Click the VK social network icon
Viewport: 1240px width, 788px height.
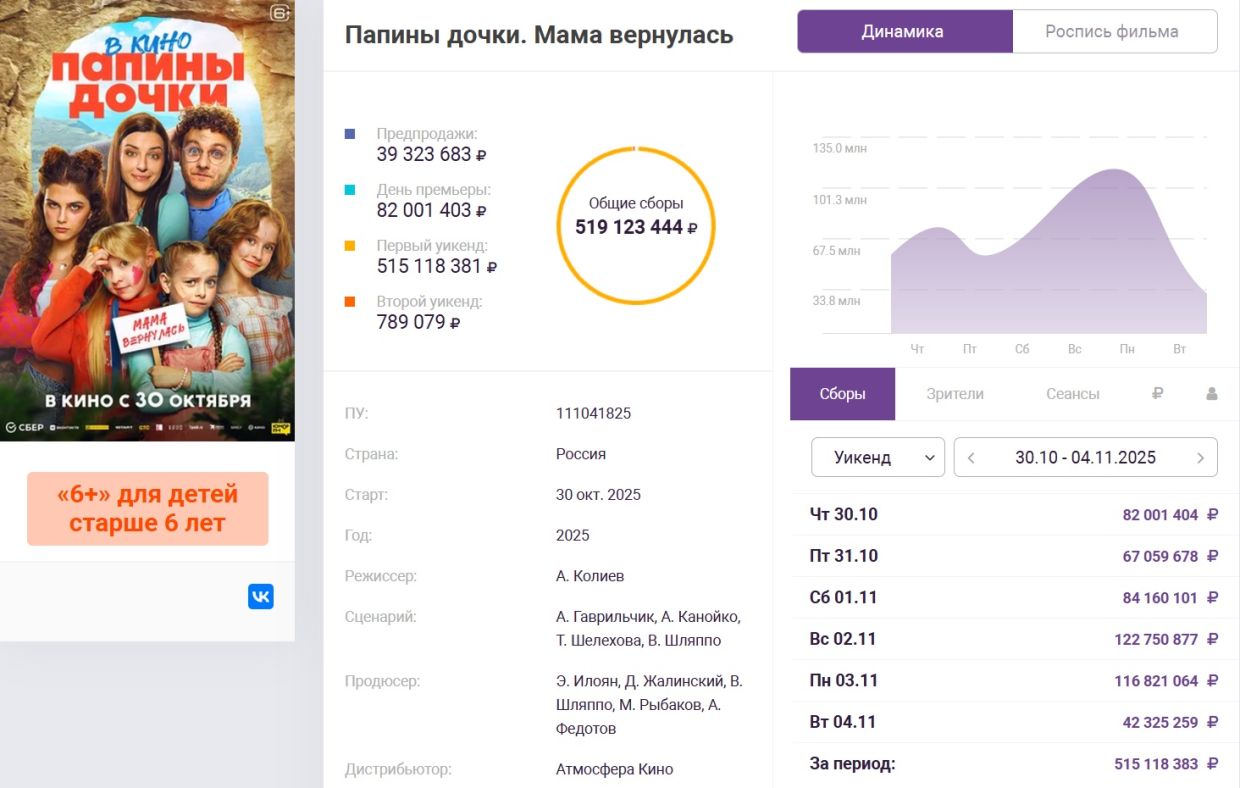[260, 597]
